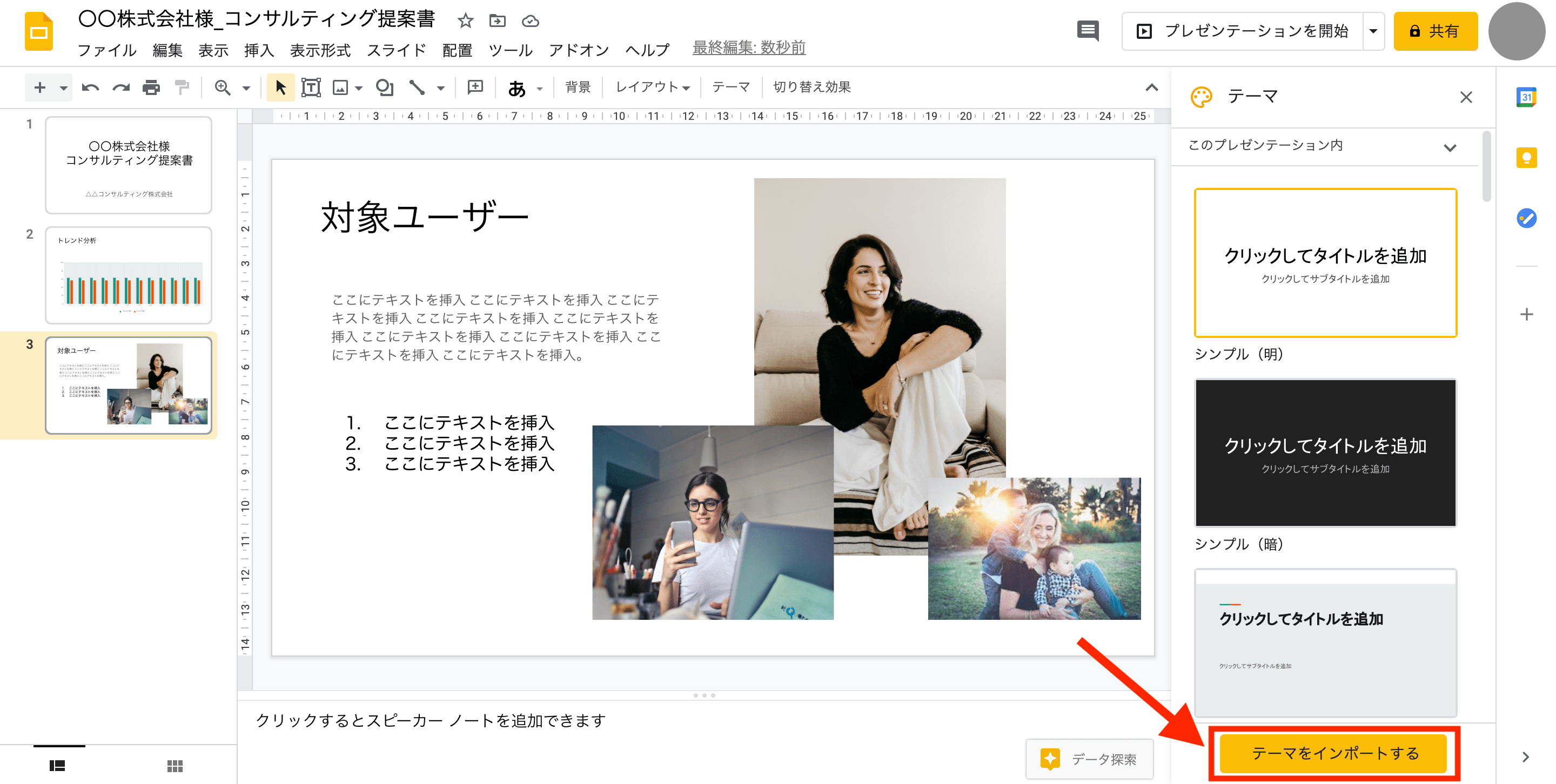Select the paint format tool
The height and width of the screenshot is (784, 1556).
click(x=182, y=88)
